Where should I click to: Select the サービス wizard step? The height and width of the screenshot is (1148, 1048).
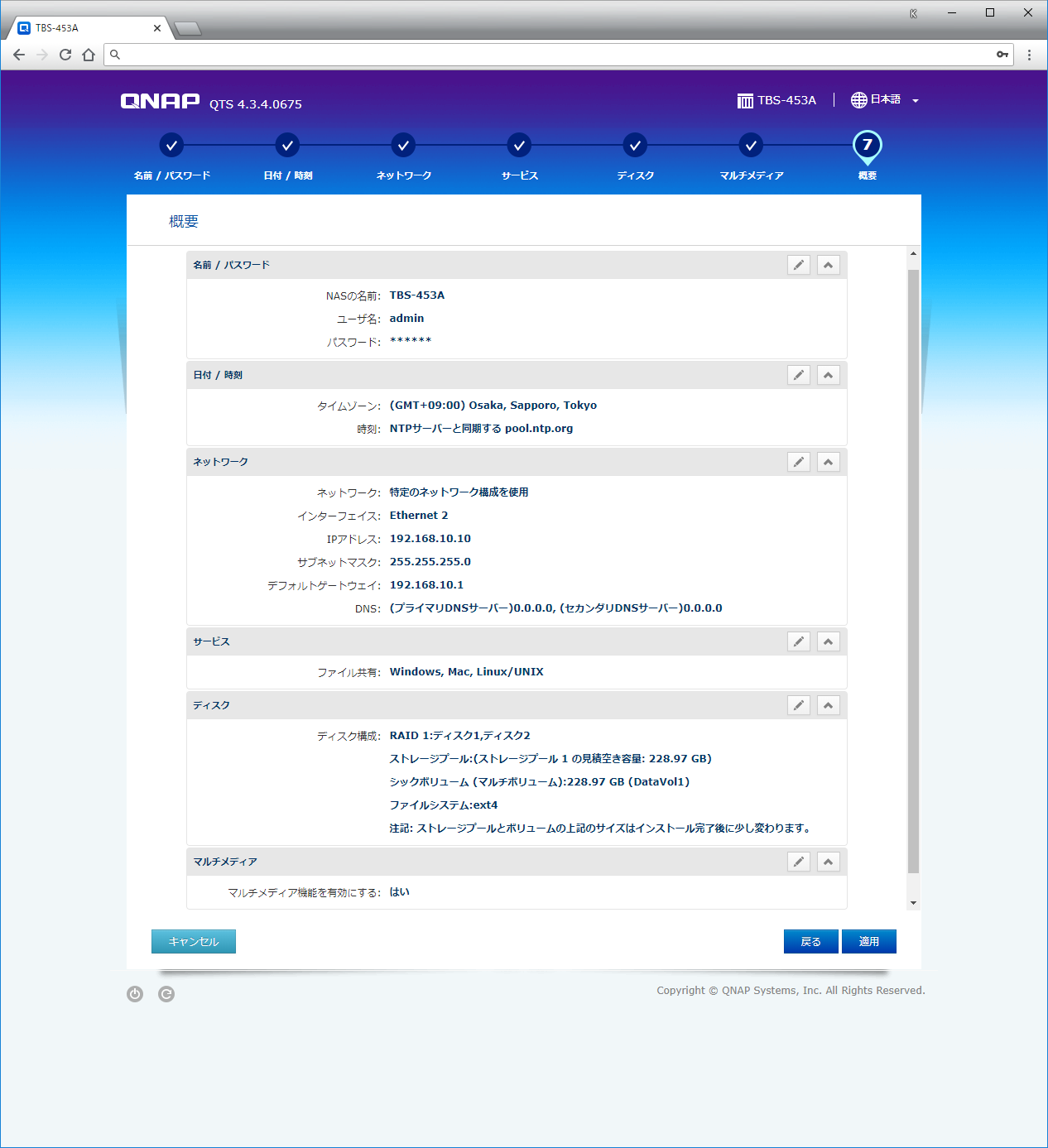pos(519,146)
